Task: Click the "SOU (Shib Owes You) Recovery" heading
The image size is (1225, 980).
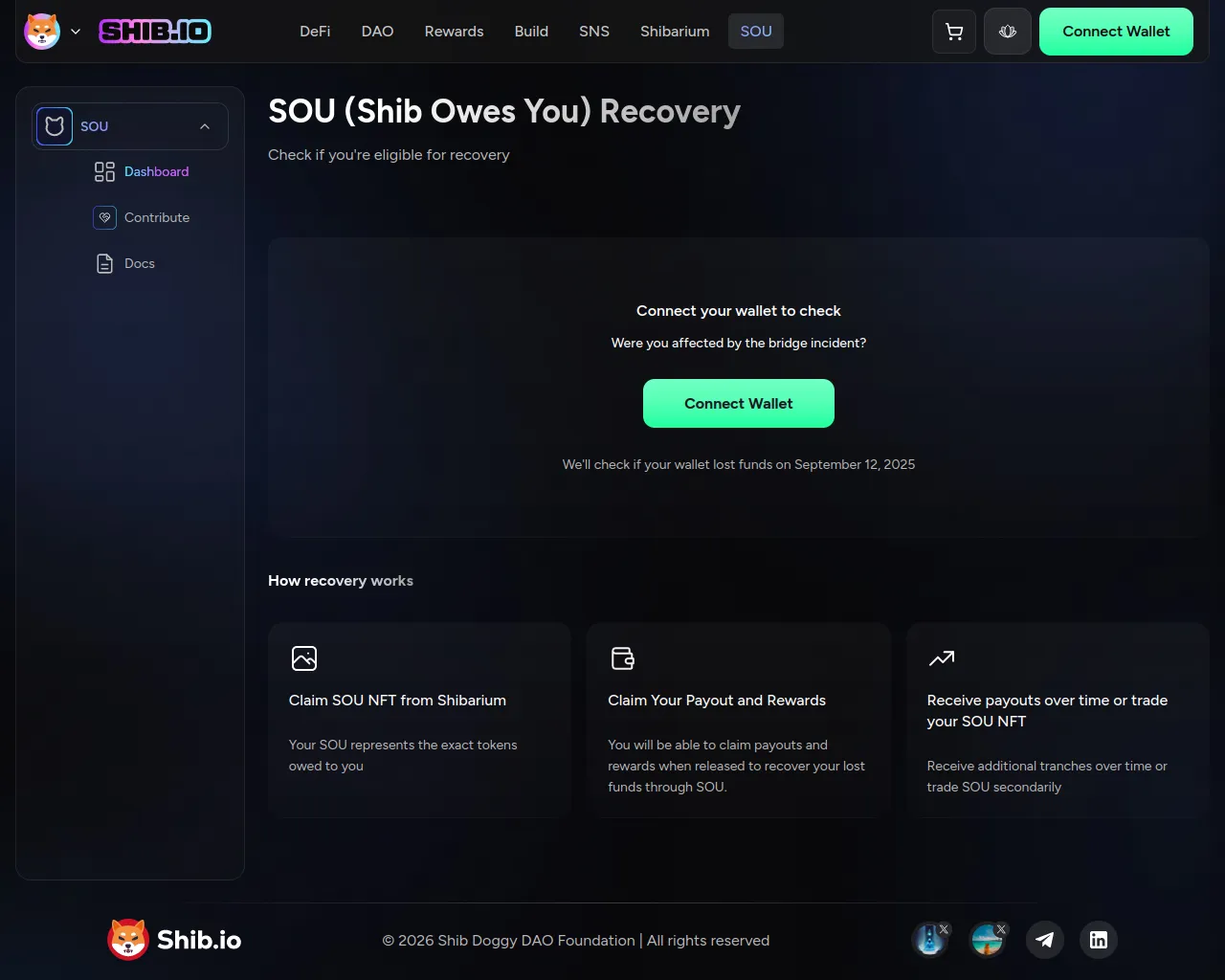Action: point(504,112)
